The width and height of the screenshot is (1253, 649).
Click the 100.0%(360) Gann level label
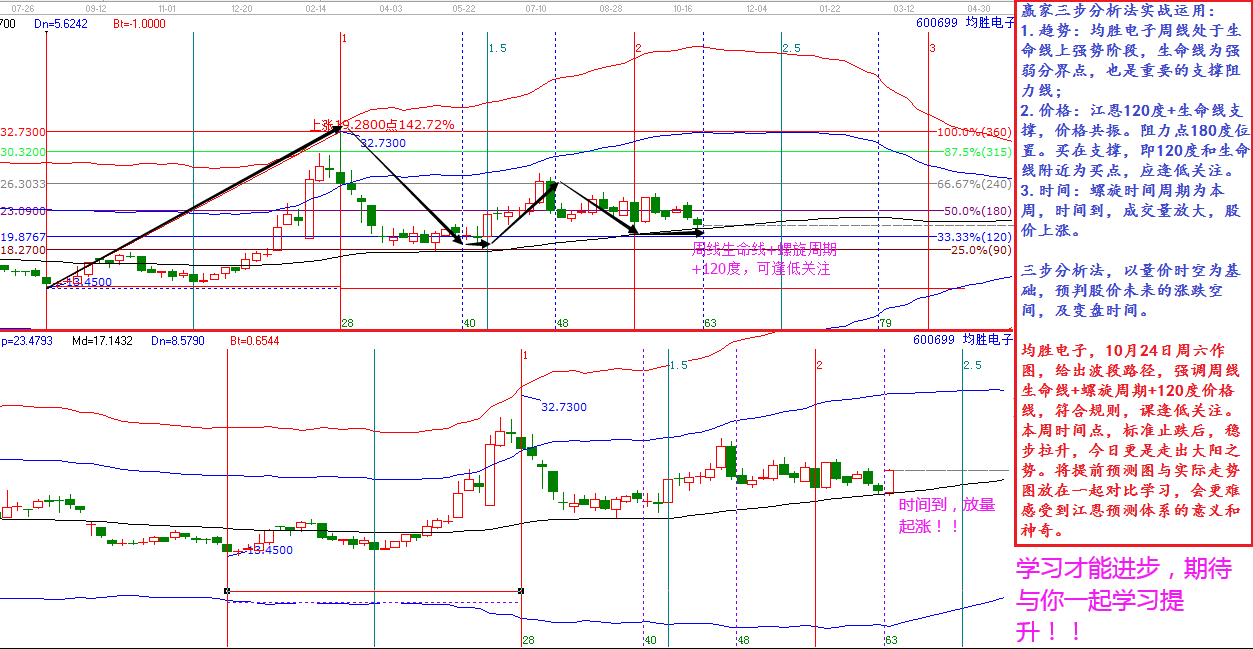point(974,132)
